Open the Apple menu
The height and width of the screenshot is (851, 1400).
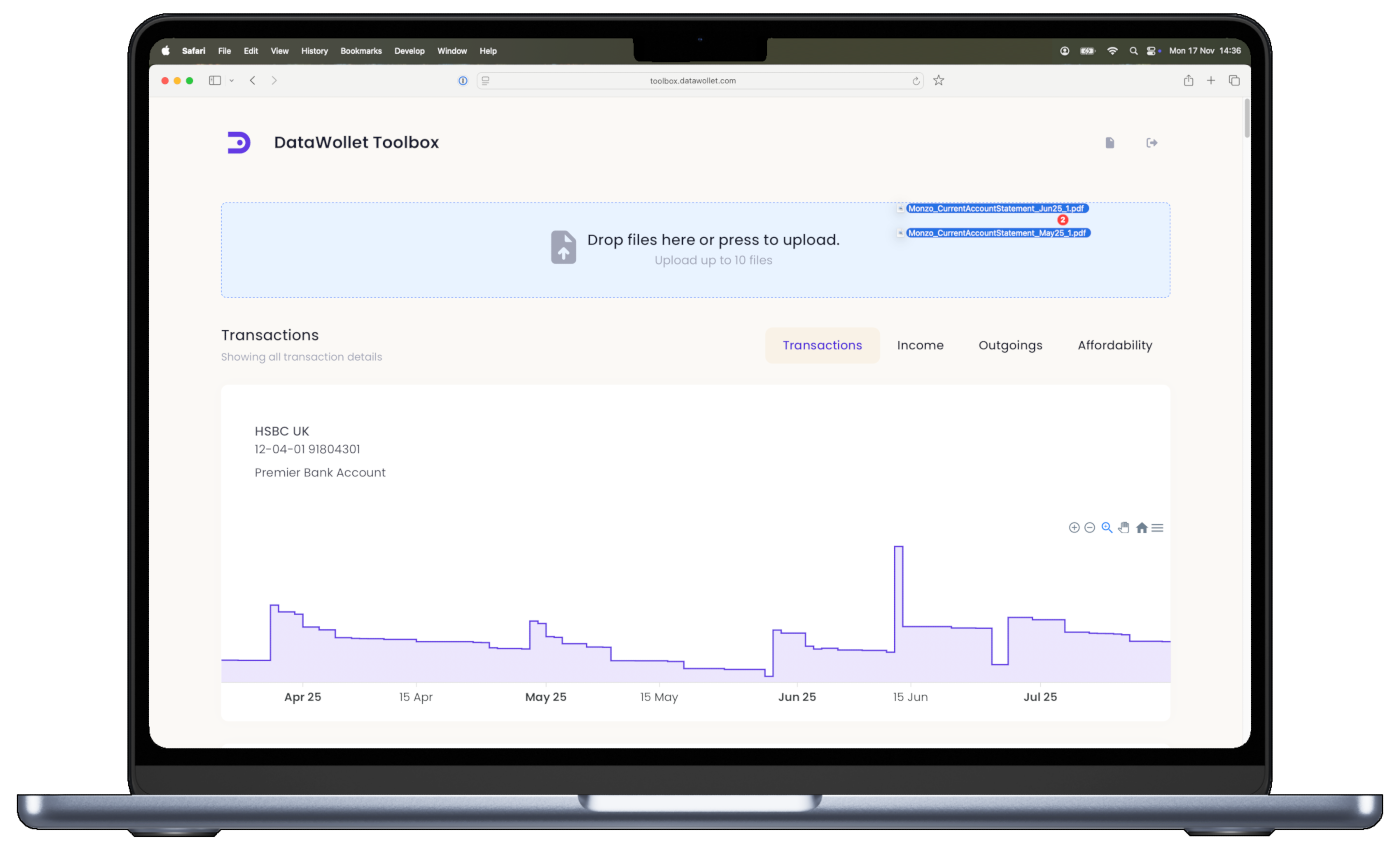166,51
